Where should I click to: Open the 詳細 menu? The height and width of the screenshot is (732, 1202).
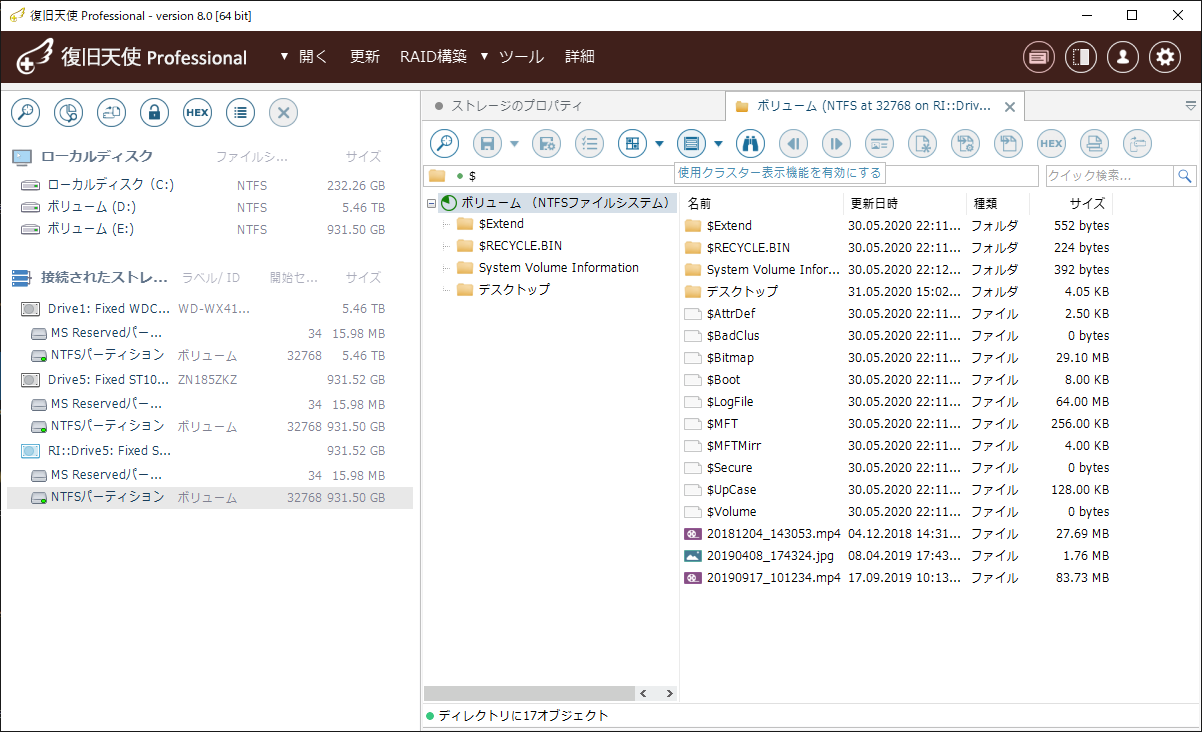[580, 57]
